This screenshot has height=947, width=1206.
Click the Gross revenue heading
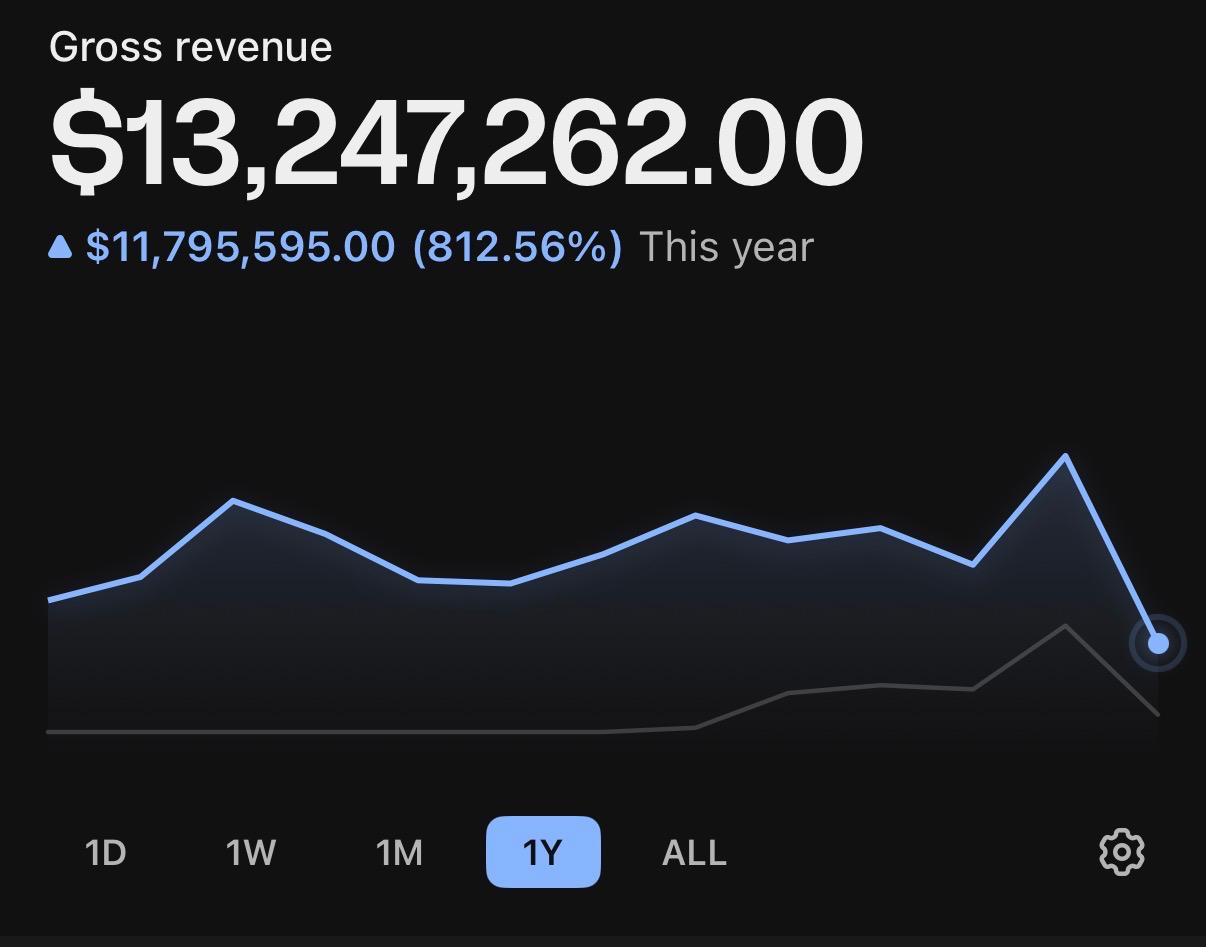click(190, 47)
